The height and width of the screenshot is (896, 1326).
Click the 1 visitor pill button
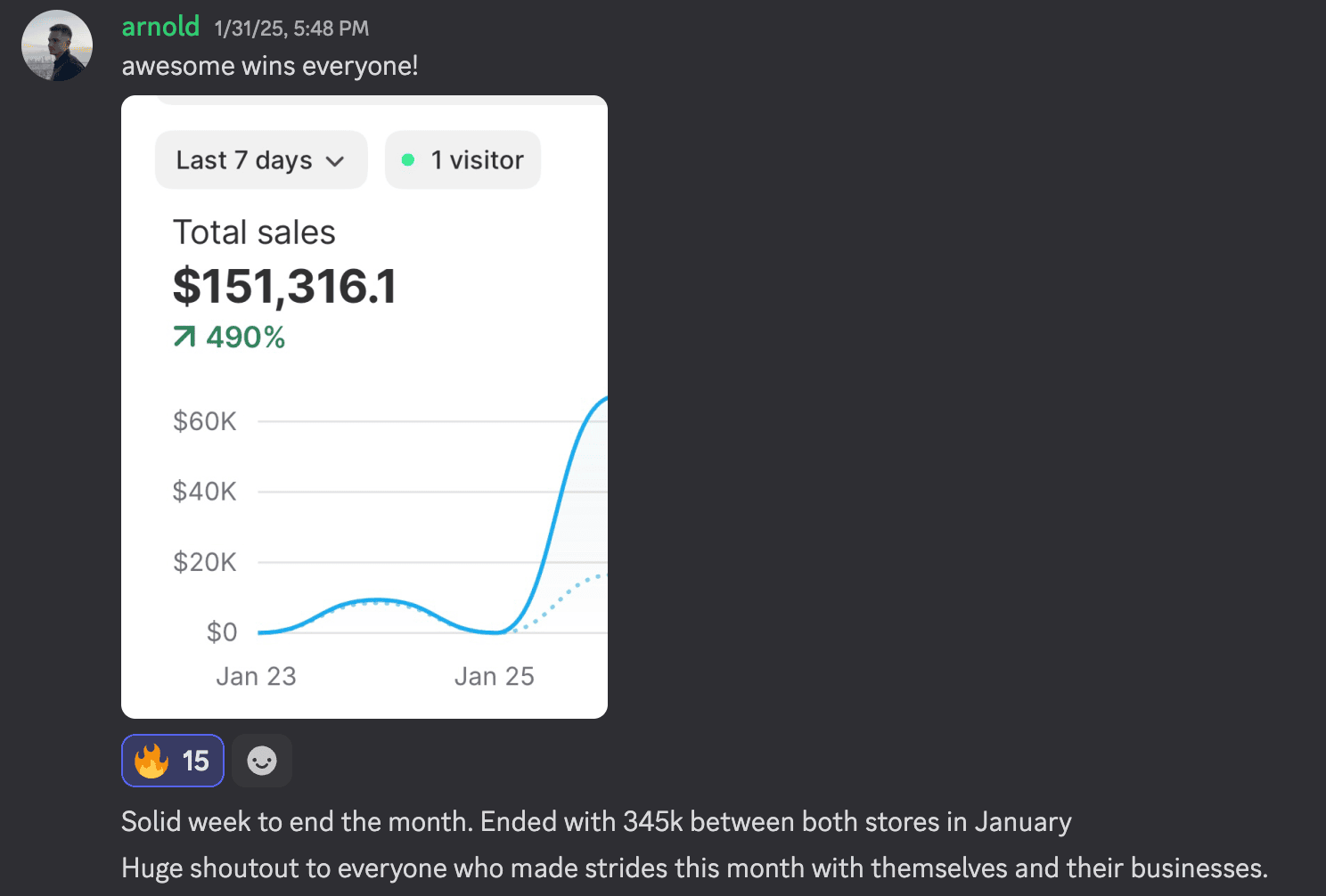pos(462,160)
